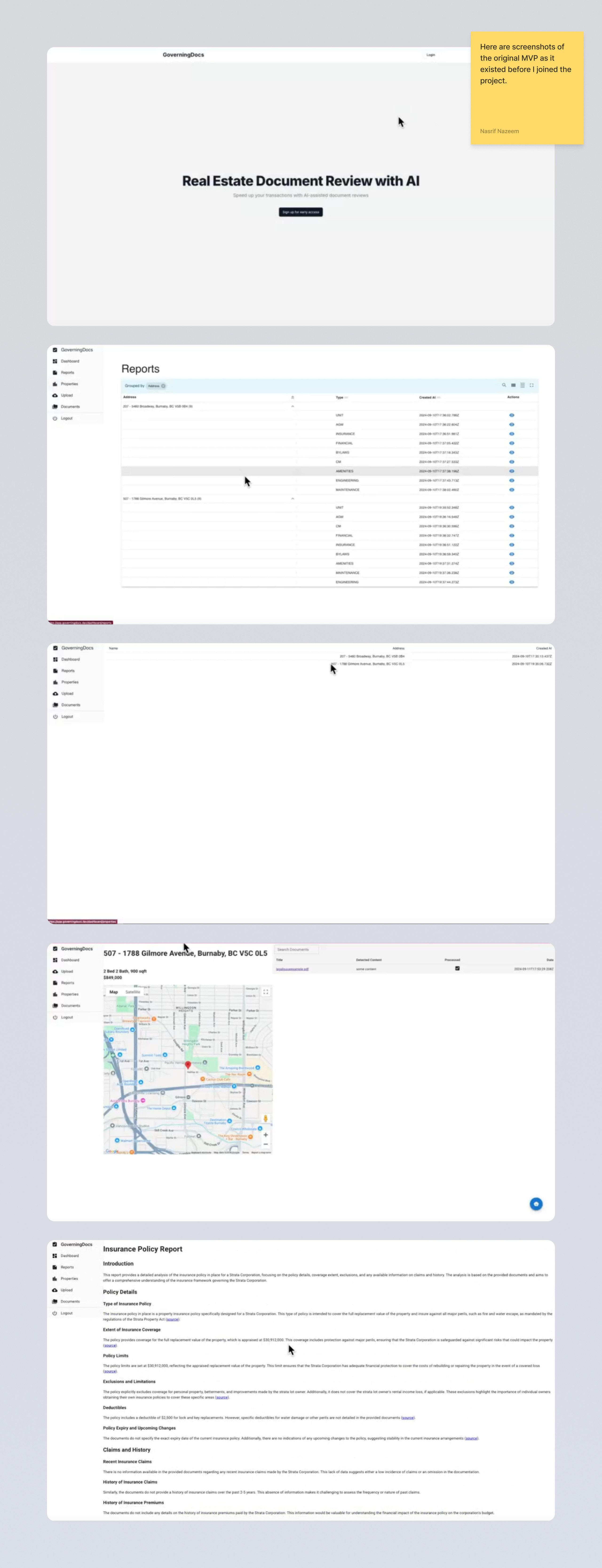Collapse the 207 - 5460 Broadway group
Image resolution: width=602 pixels, height=1568 pixels.
293,406
